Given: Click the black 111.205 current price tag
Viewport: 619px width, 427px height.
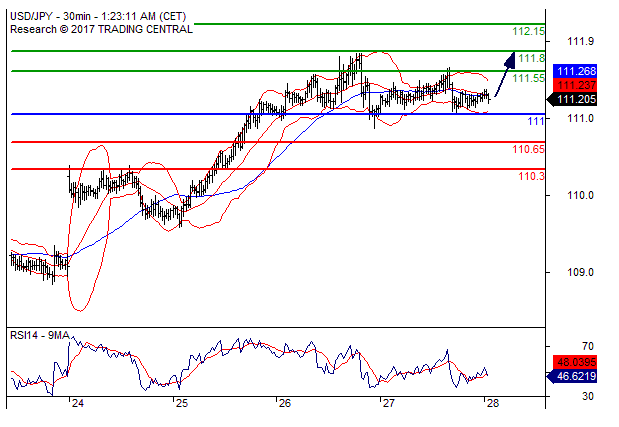Looking at the screenshot, I should tap(572, 99).
